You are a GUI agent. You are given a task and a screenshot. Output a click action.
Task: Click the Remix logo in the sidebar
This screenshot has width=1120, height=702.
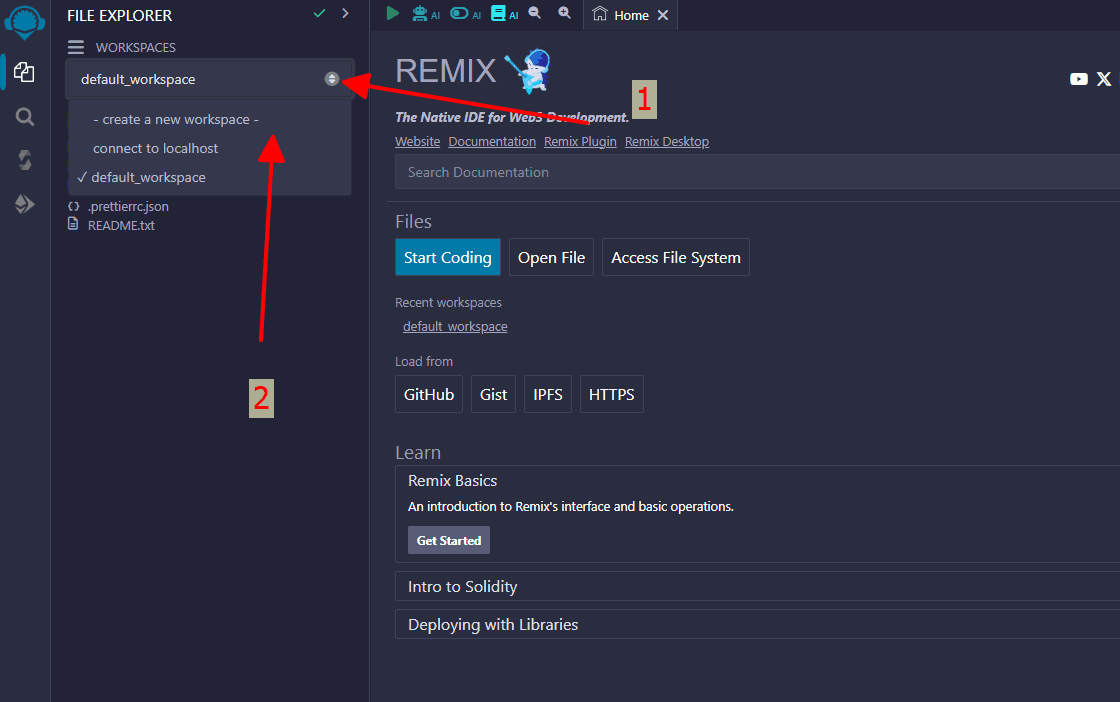(x=25, y=21)
